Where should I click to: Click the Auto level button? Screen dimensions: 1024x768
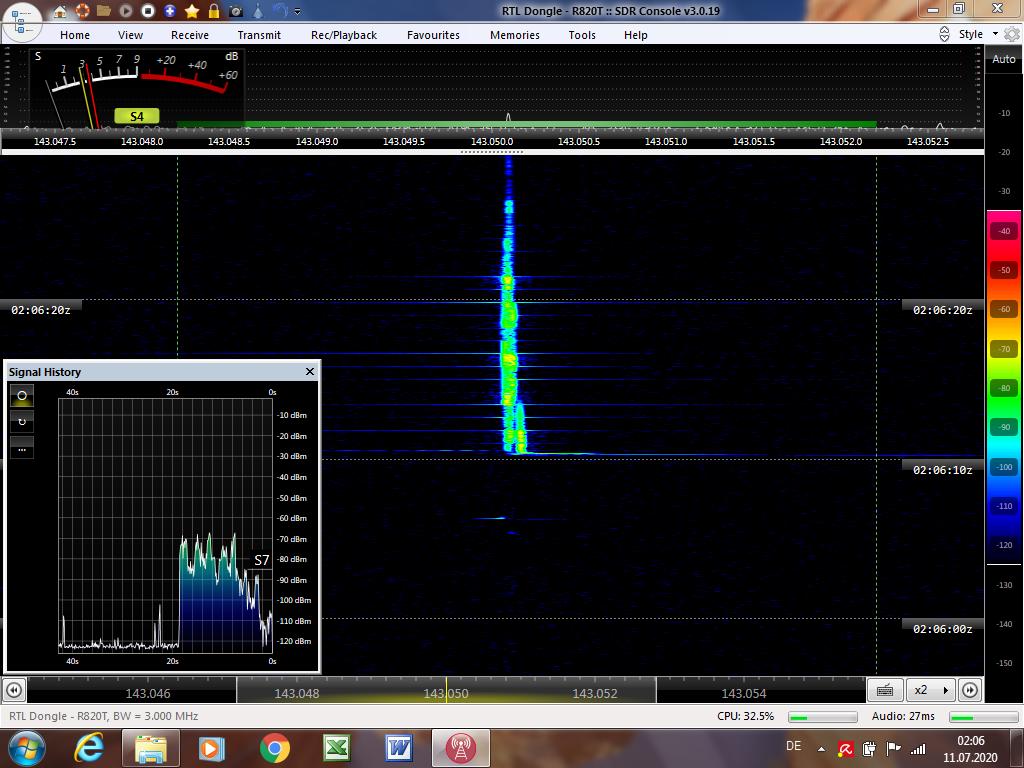point(1004,59)
